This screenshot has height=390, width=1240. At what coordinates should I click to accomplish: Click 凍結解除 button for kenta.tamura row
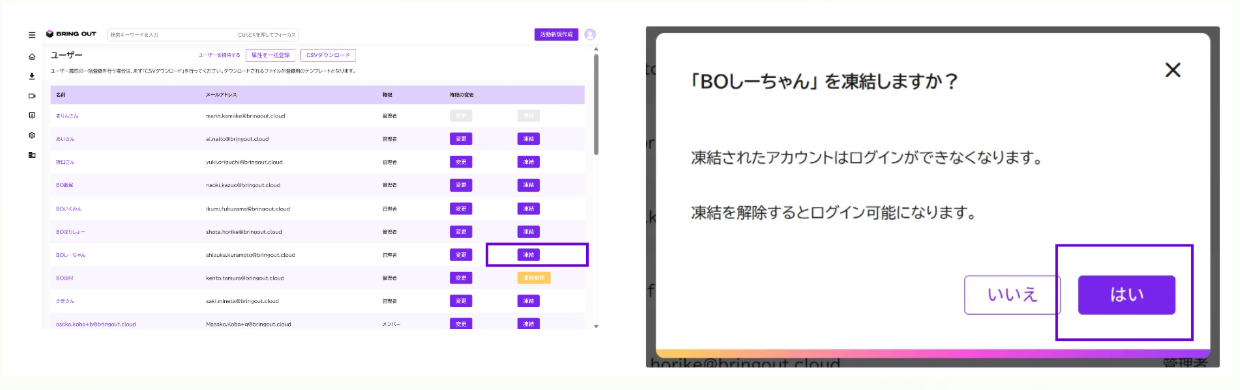pos(534,277)
